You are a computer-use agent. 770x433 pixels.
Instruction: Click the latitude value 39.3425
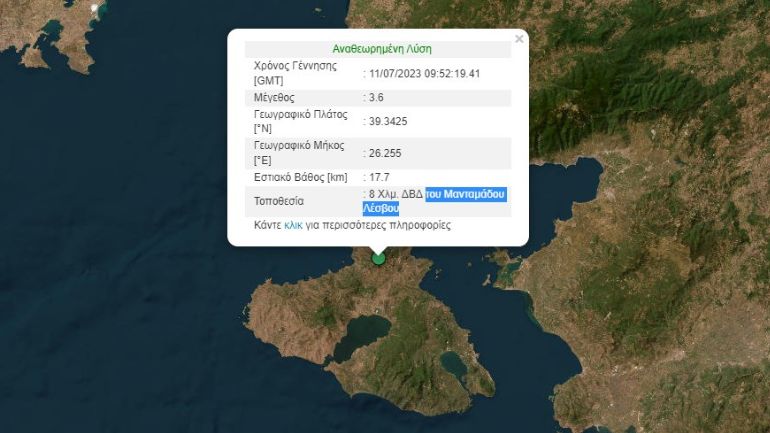point(388,121)
